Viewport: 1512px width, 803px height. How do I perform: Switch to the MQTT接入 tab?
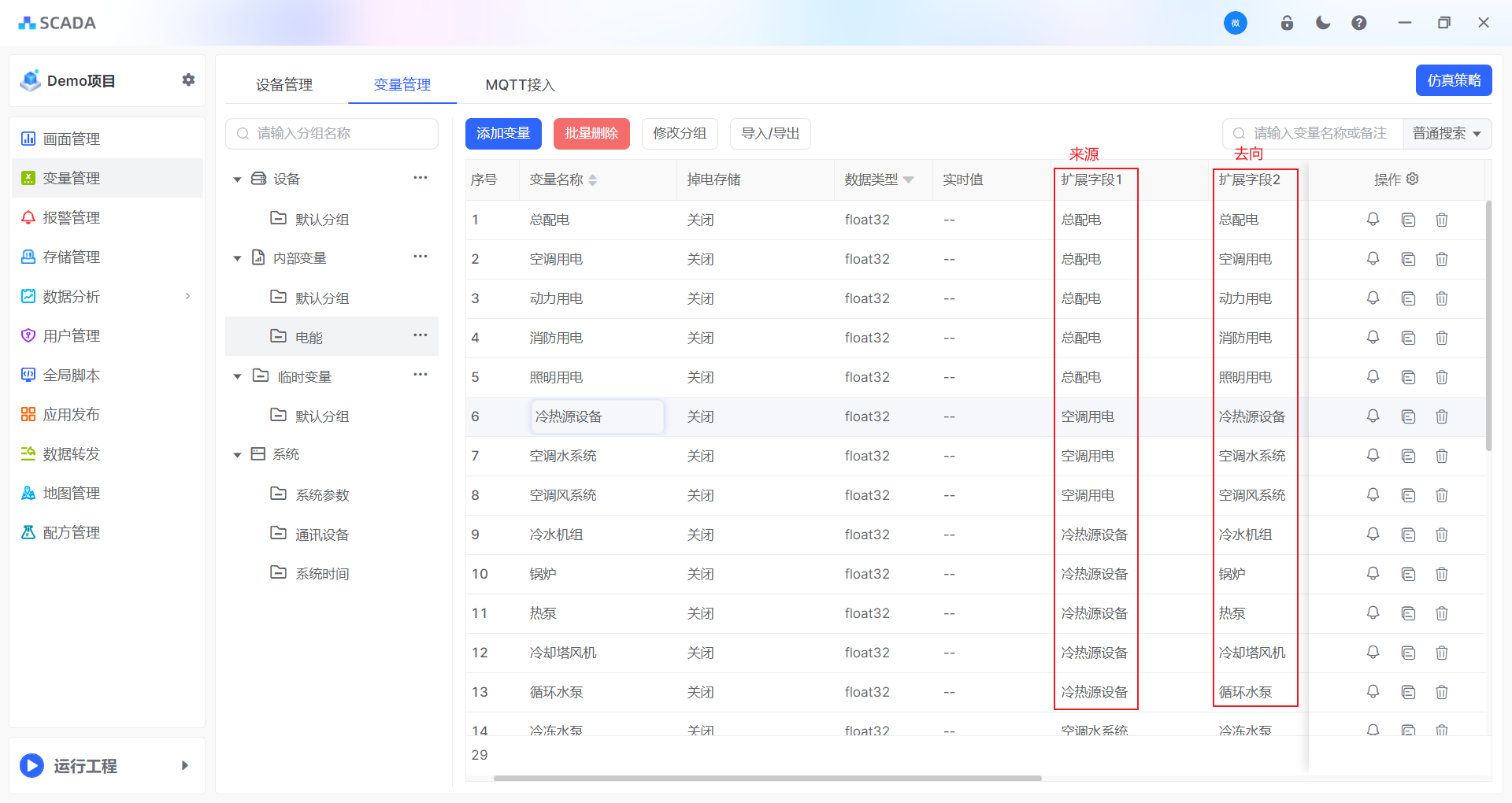coord(520,84)
